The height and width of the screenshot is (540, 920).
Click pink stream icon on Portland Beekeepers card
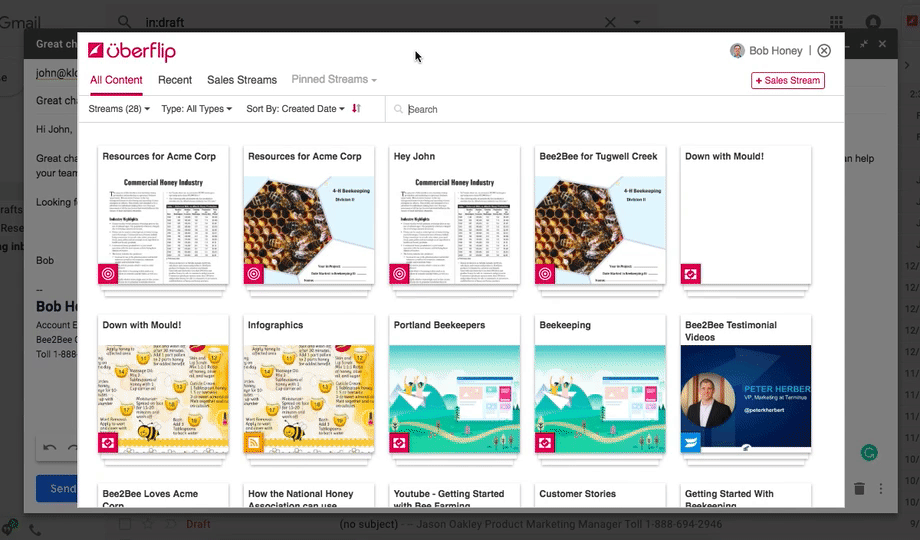(x=399, y=443)
